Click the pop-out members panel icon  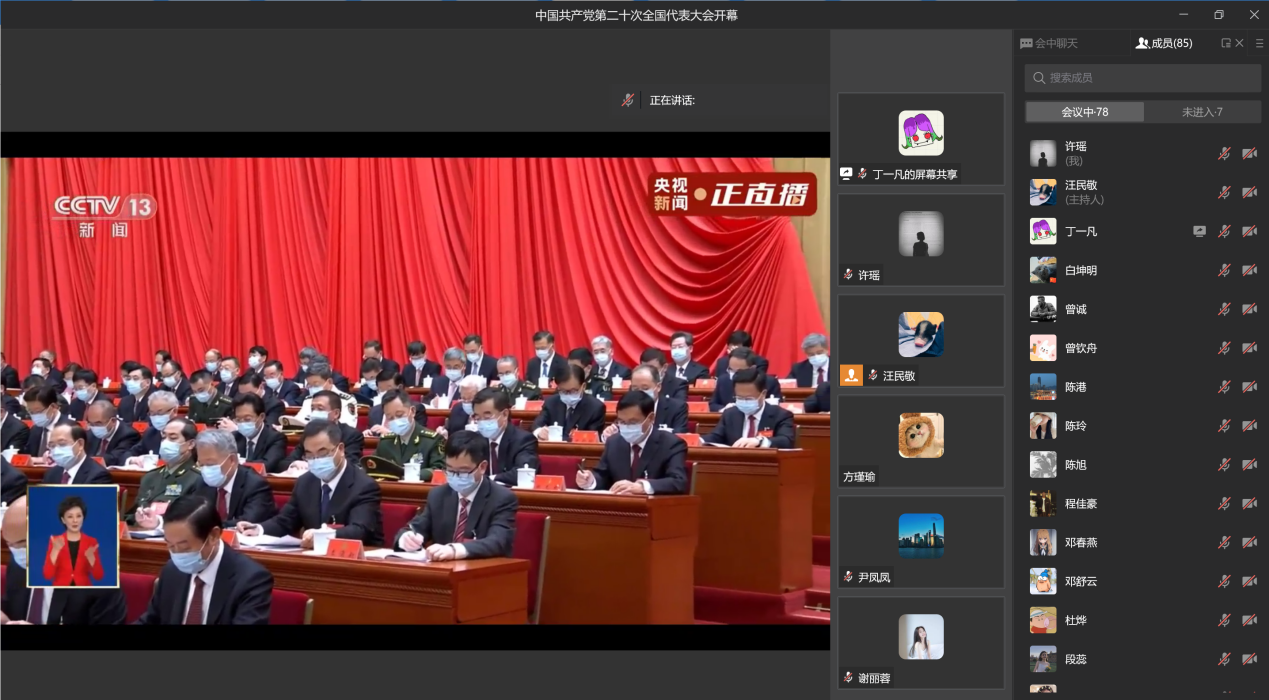pos(1226,43)
